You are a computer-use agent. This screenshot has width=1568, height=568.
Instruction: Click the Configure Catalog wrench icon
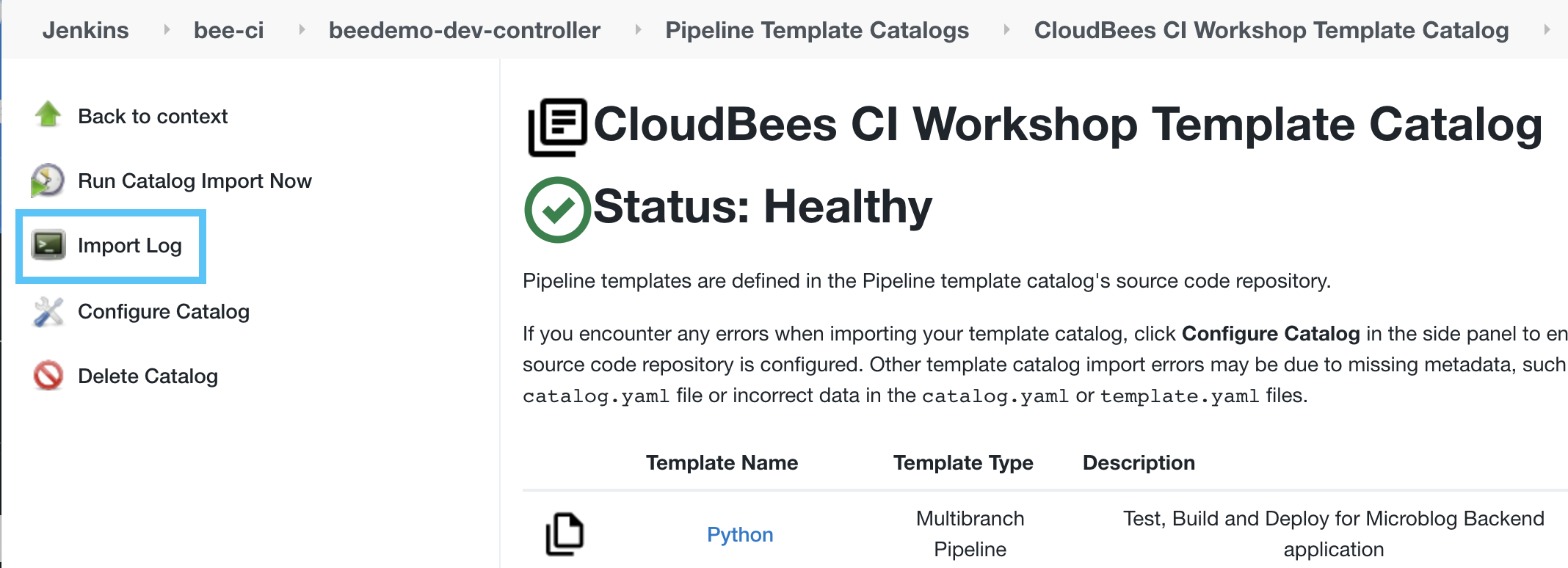point(48,312)
